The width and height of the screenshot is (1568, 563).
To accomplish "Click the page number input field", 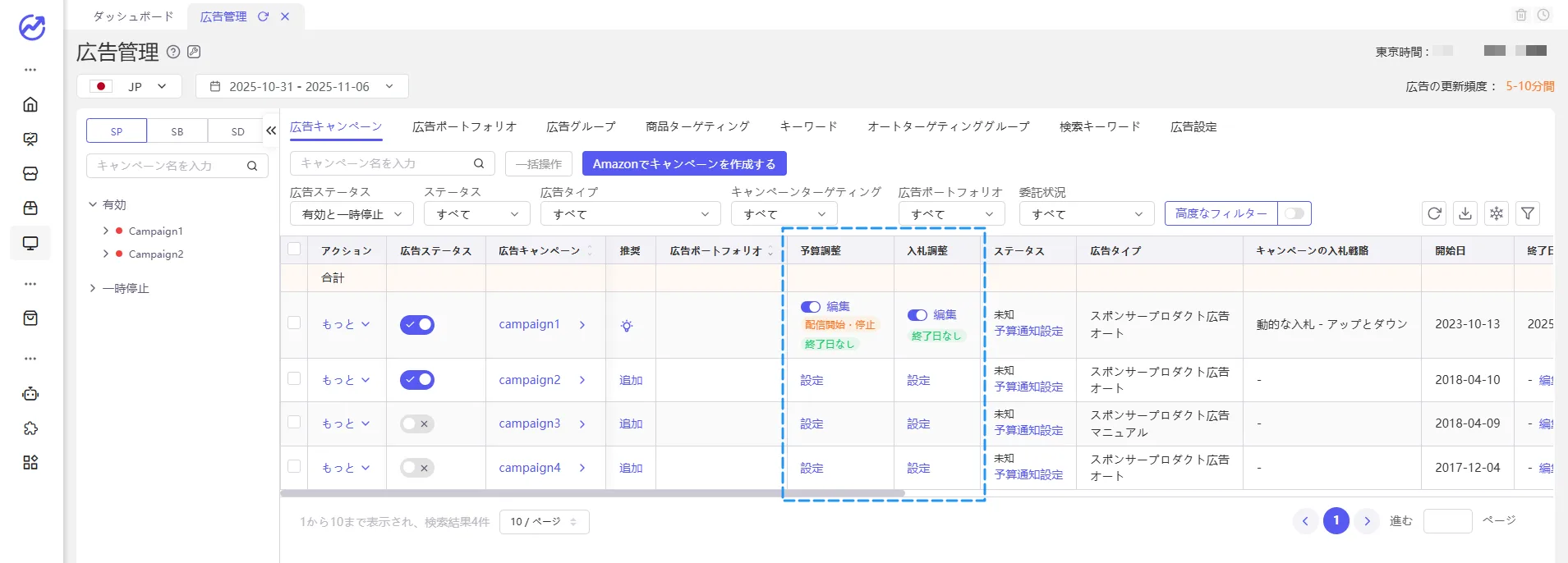I will coord(1447,521).
